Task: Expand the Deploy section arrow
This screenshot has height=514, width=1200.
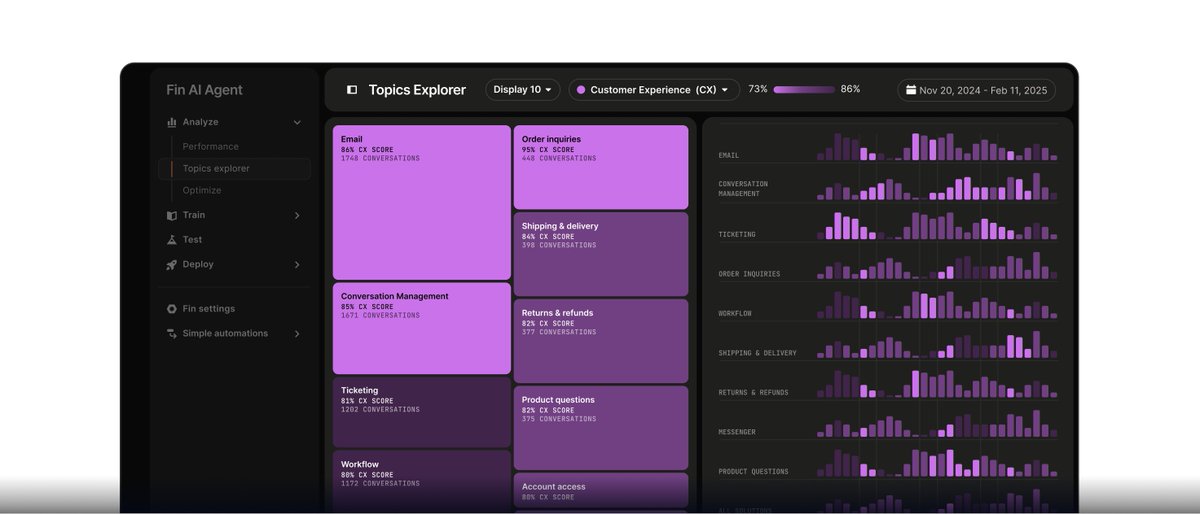Action: pyautogui.click(x=297, y=265)
